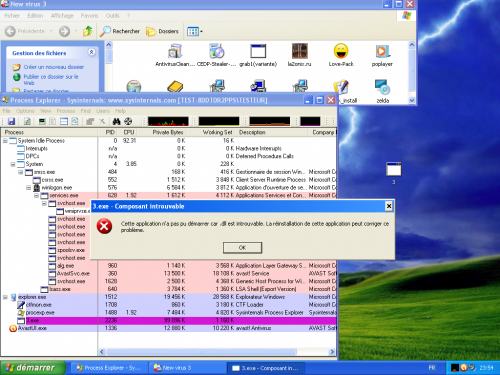Open the Process menu in Process Explorer
The image size is (500, 375).
(x=66, y=111)
